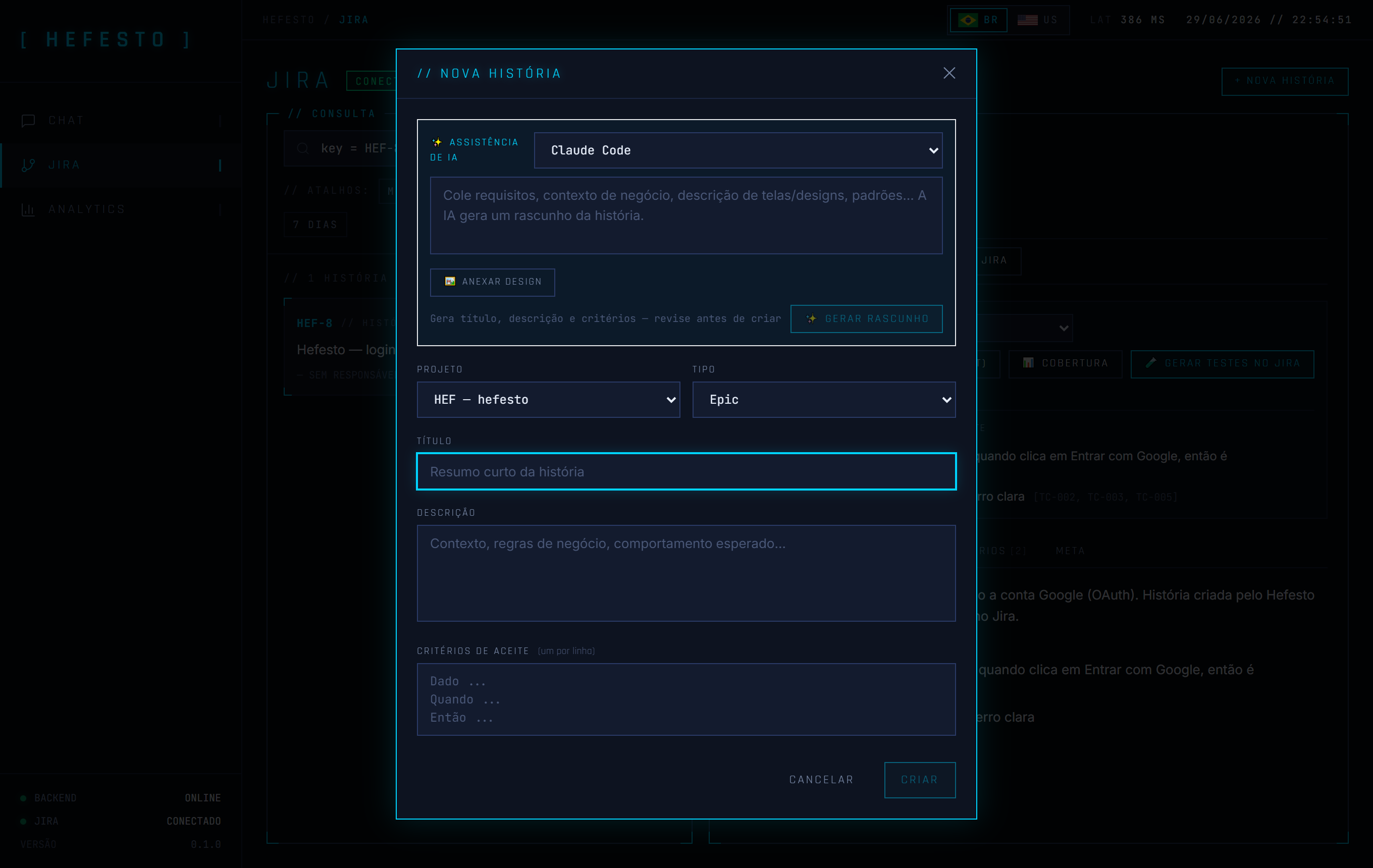Click the Analytics bar chart icon

coord(28,210)
